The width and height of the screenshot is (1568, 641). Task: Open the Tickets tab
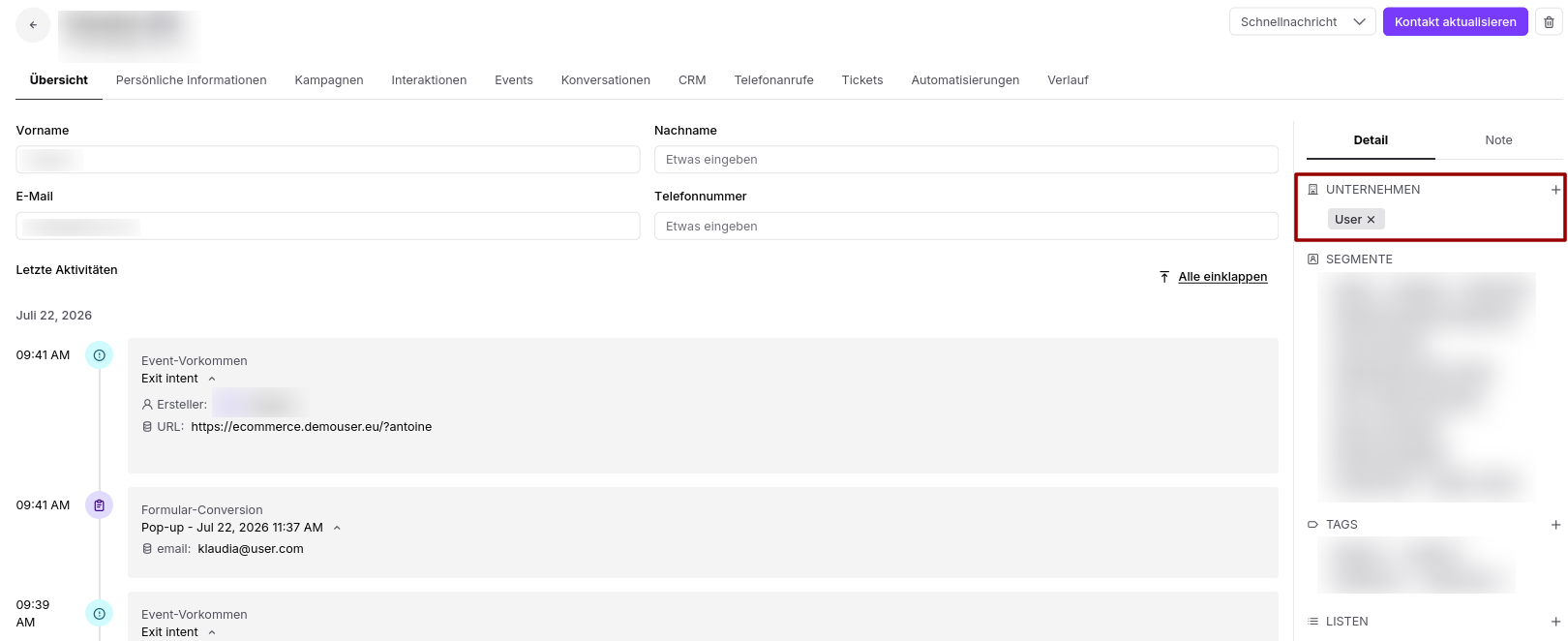tap(862, 80)
